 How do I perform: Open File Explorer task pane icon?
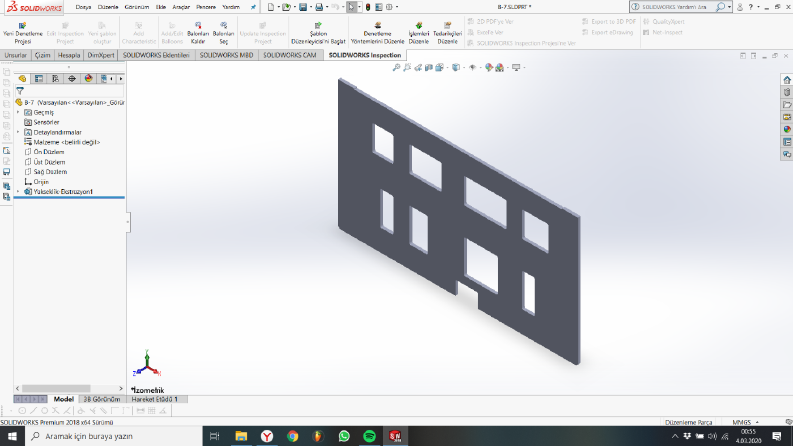(x=787, y=105)
